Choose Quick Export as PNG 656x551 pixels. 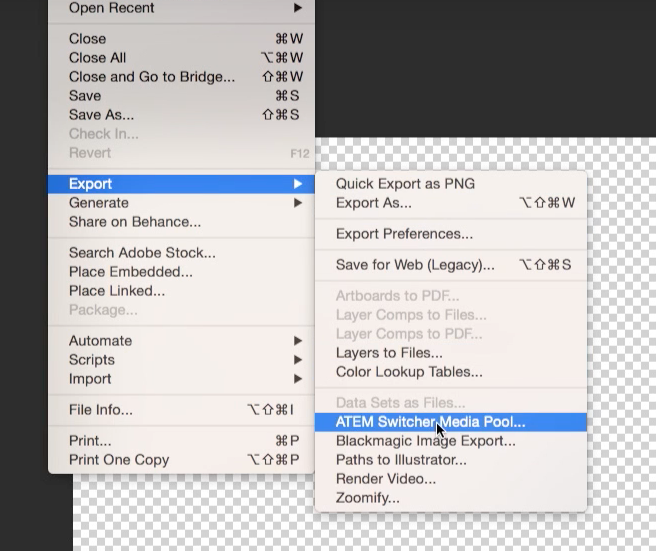click(x=451, y=184)
